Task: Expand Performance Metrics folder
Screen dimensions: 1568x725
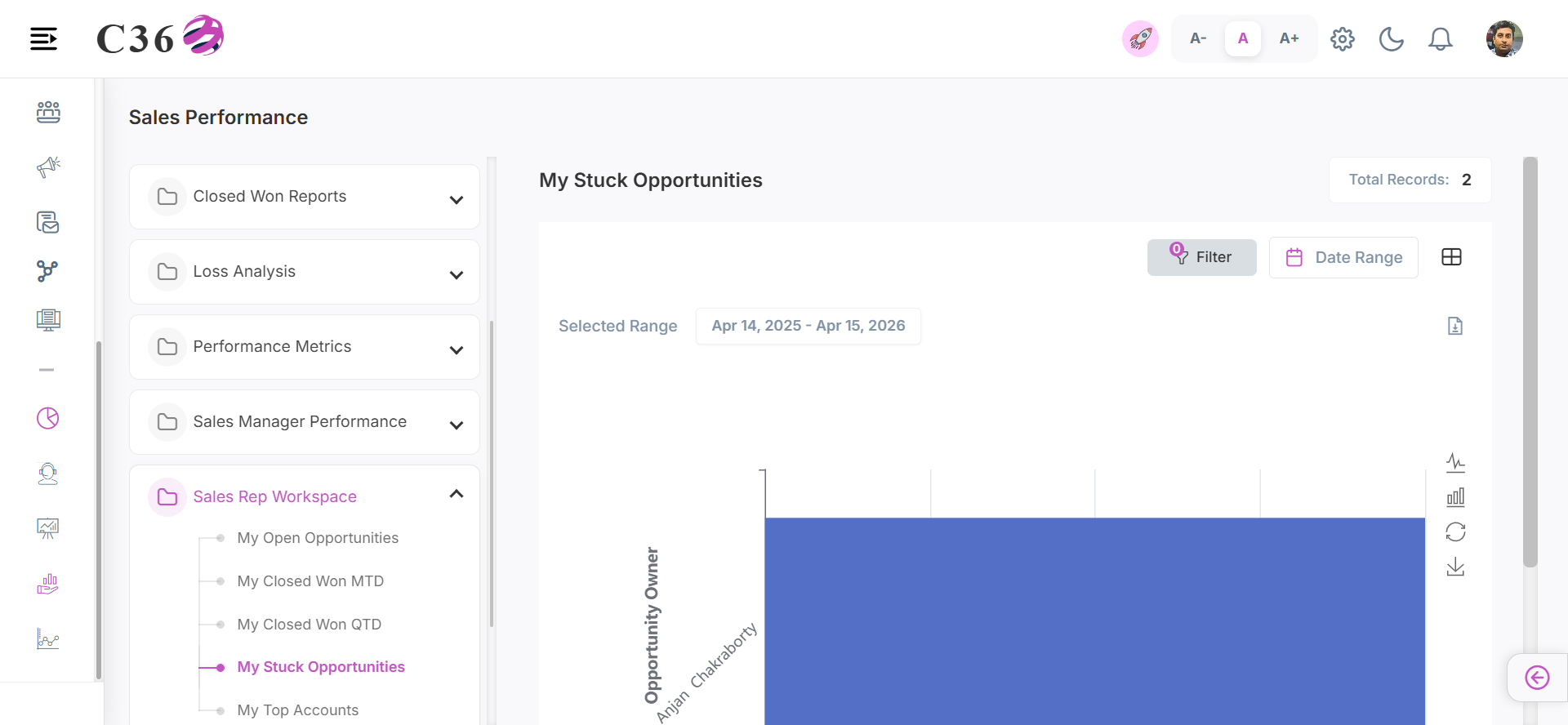Action: (305, 347)
